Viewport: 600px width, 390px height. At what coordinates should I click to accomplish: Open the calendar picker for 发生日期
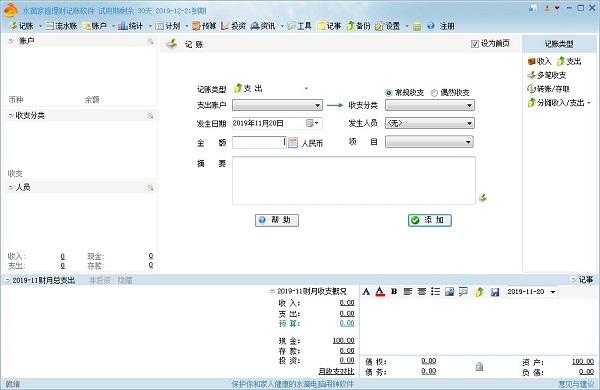313,123
